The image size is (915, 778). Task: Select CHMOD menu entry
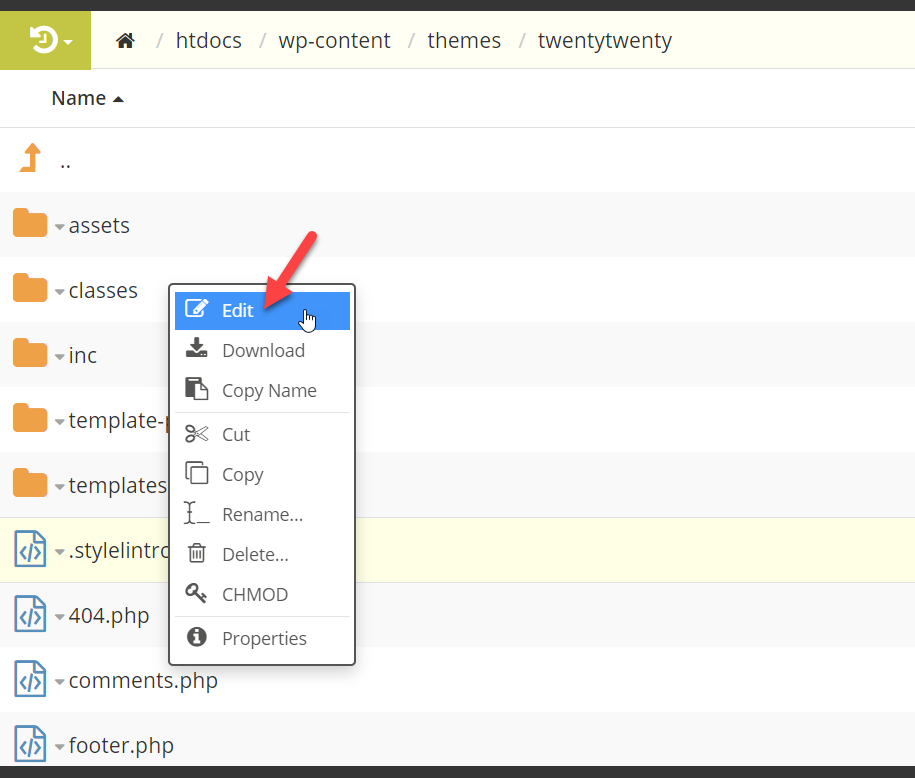pos(262,594)
